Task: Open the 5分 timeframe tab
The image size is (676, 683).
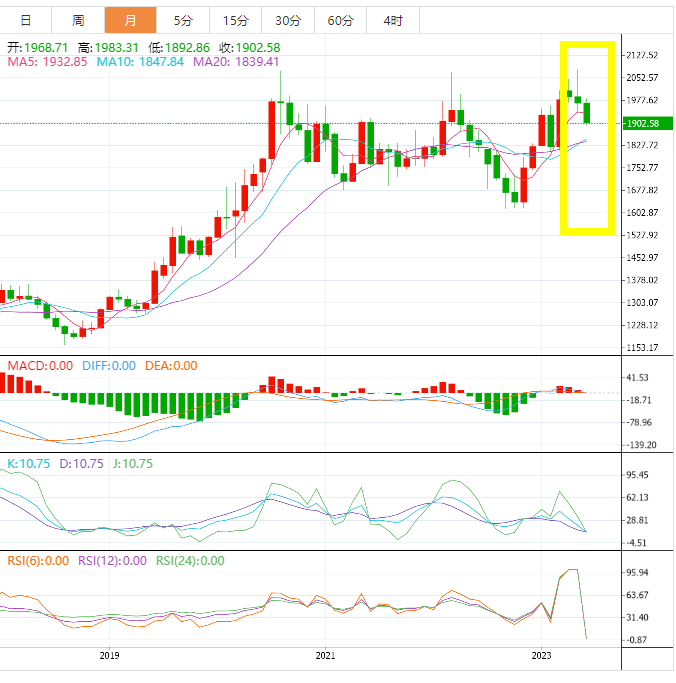Action: (183, 20)
